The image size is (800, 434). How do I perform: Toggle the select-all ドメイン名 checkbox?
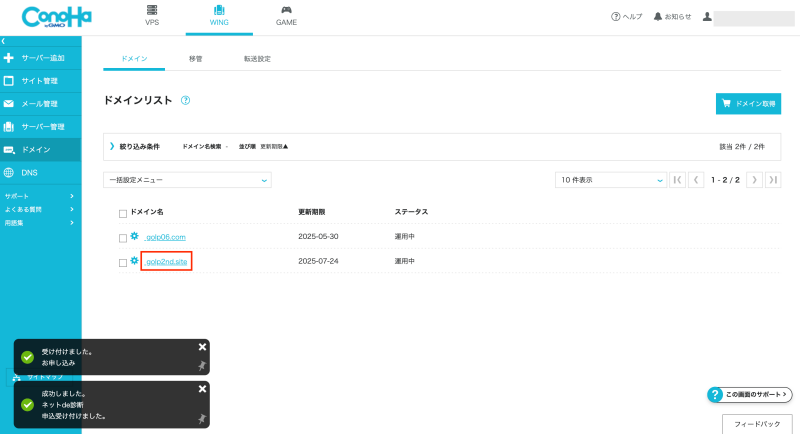(123, 213)
